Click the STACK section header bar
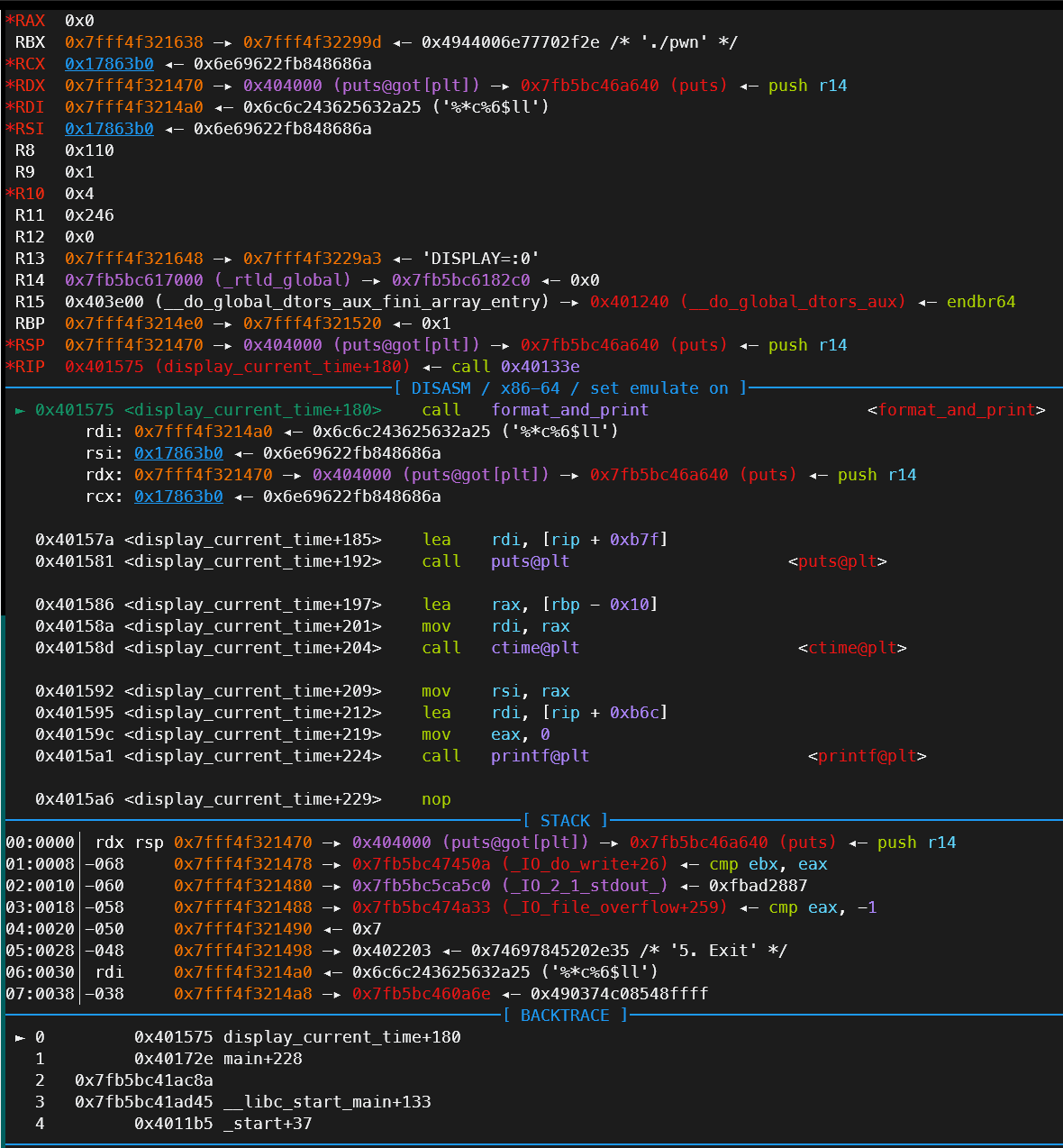Viewport: 1063px width, 1148px height. point(566,820)
